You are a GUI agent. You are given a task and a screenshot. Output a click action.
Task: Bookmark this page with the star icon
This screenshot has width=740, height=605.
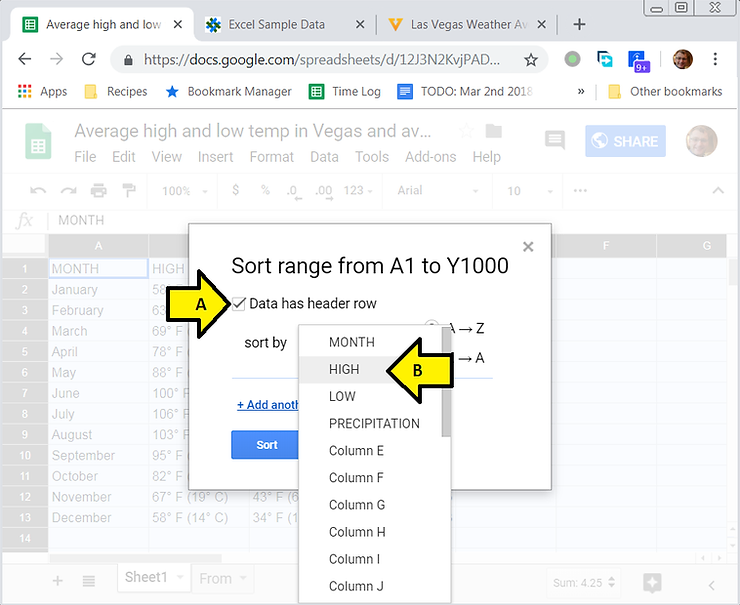tap(531, 60)
